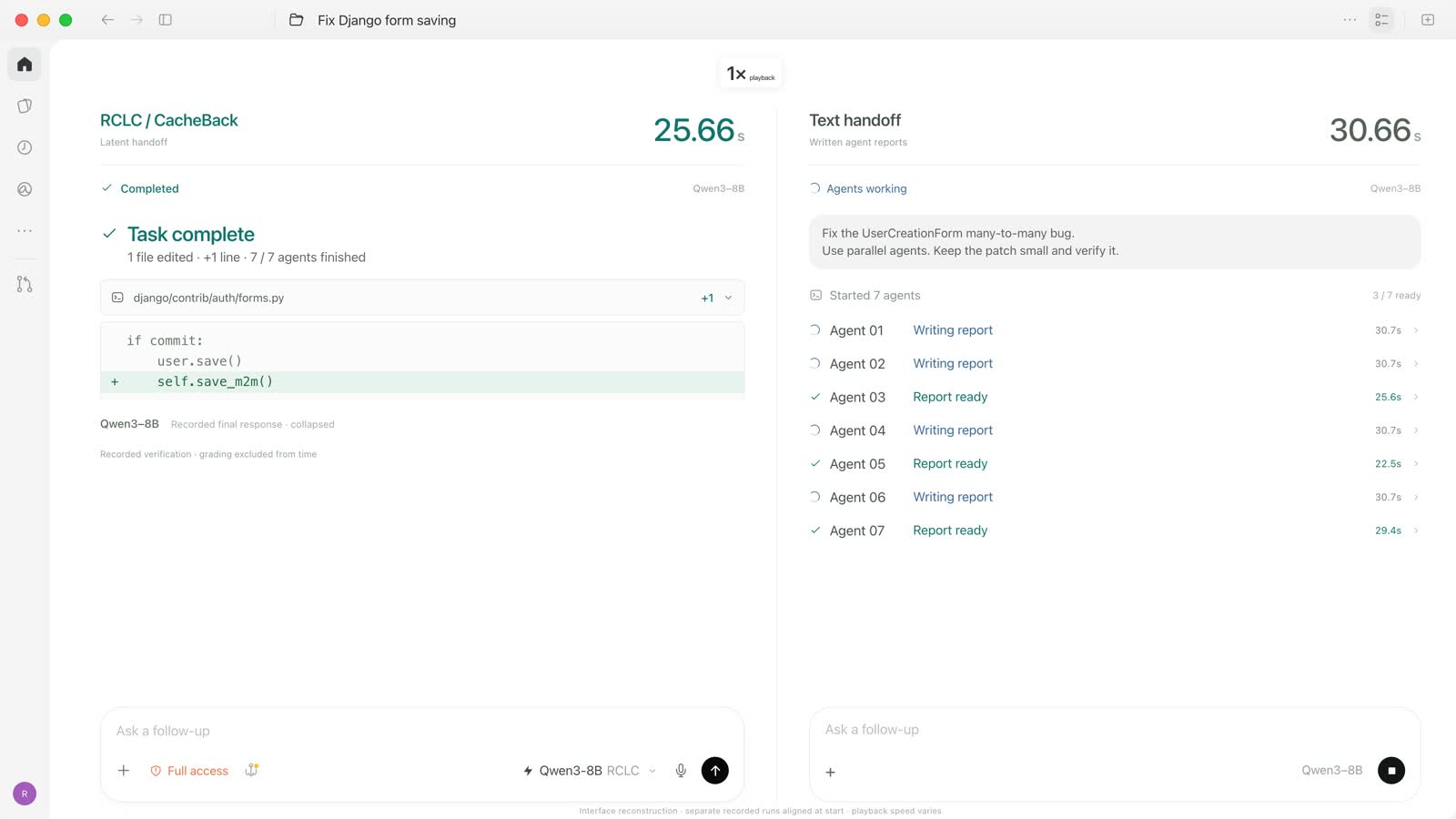Screen dimensions: 1456x819
Task: Click the 1x playback speed control
Action: 751,74
